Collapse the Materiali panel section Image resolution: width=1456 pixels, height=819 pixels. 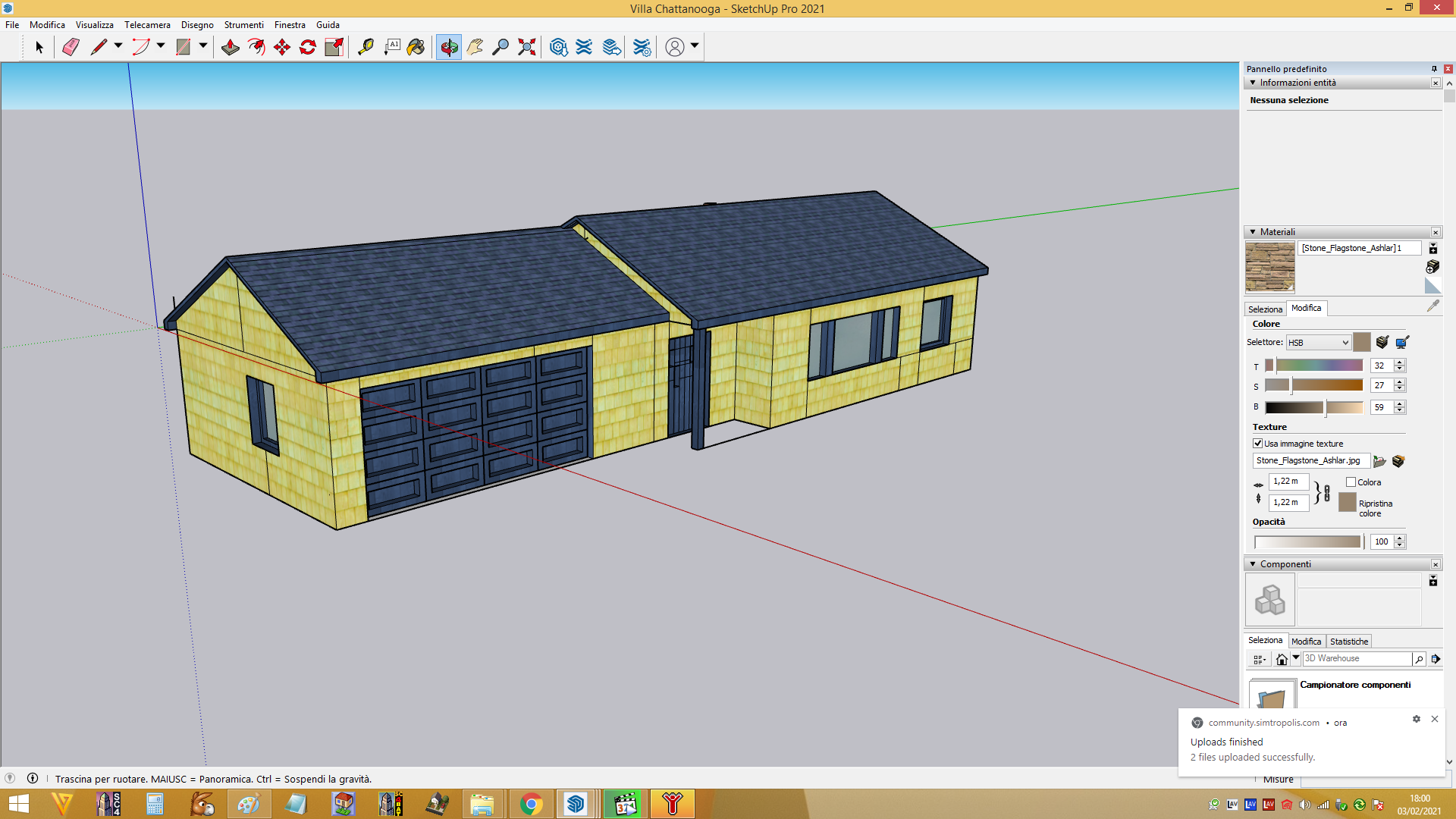pyautogui.click(x=1253, y=232)
